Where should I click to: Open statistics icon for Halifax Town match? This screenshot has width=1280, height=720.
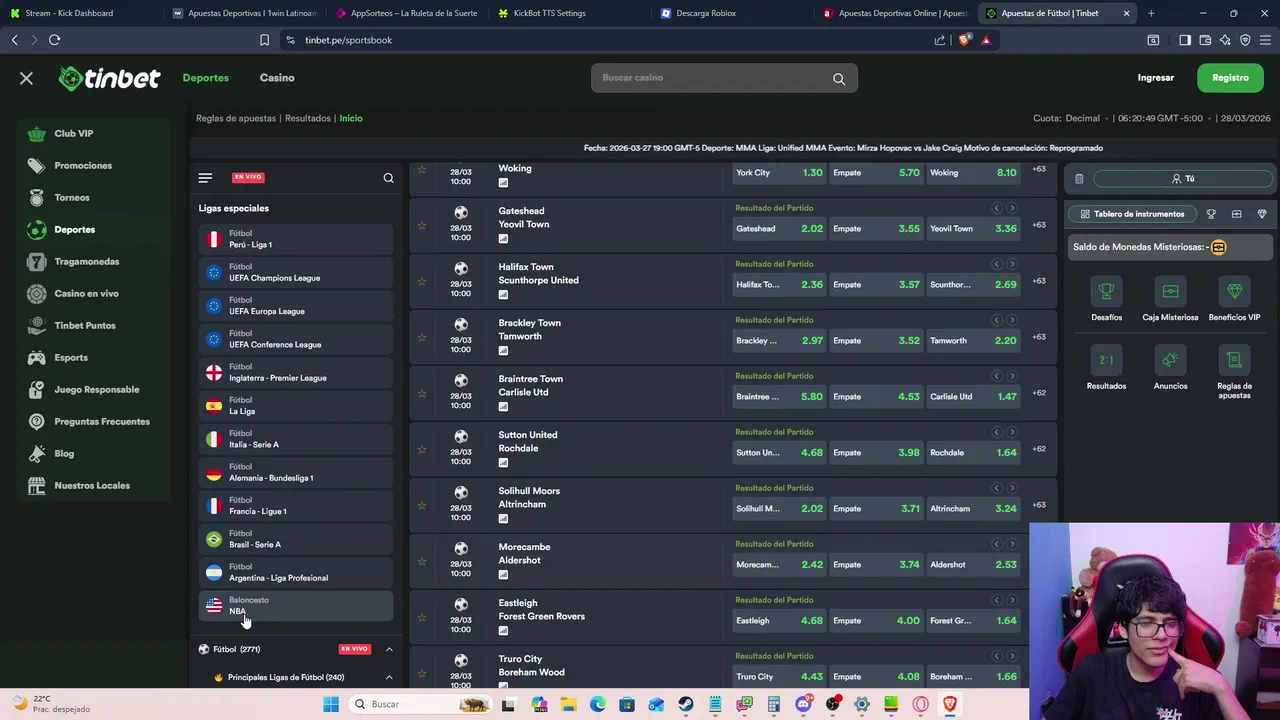503,295
